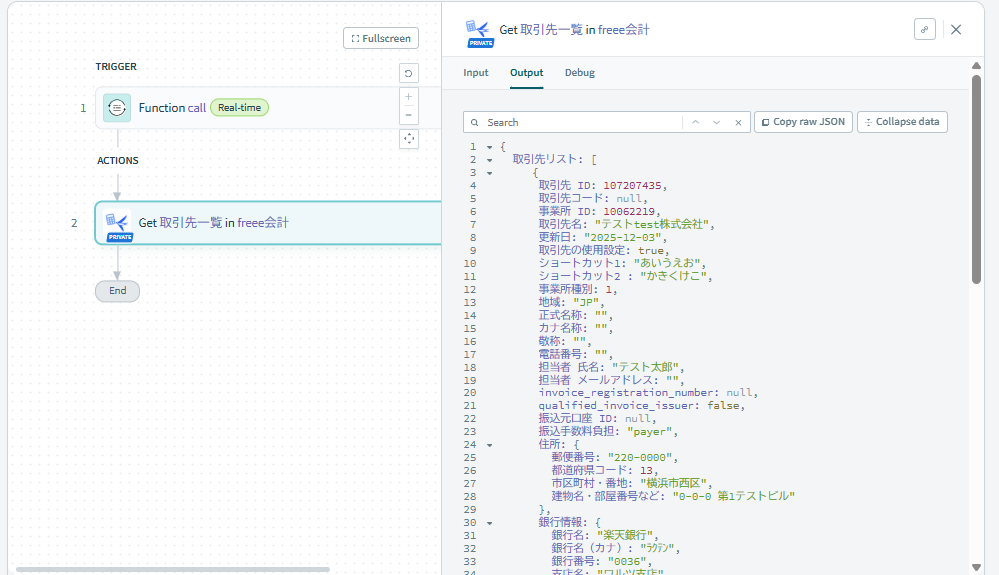Viewport: 999px width, 575px height.
Task: Zoom in with the plus icon
Action: 408,97
